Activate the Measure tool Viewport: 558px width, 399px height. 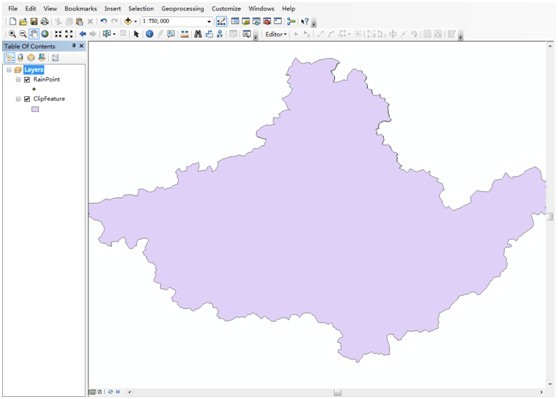[184, 34]
